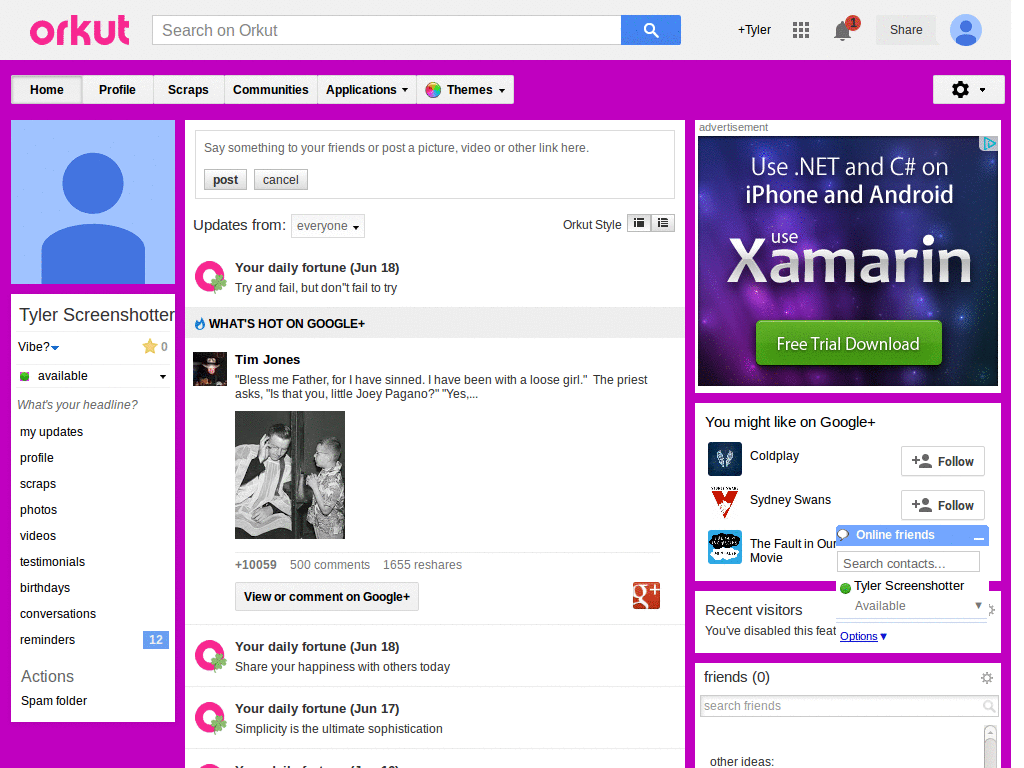The image size is (1024, 768).
Task: Click the cancel button
Action: [281, 180]
